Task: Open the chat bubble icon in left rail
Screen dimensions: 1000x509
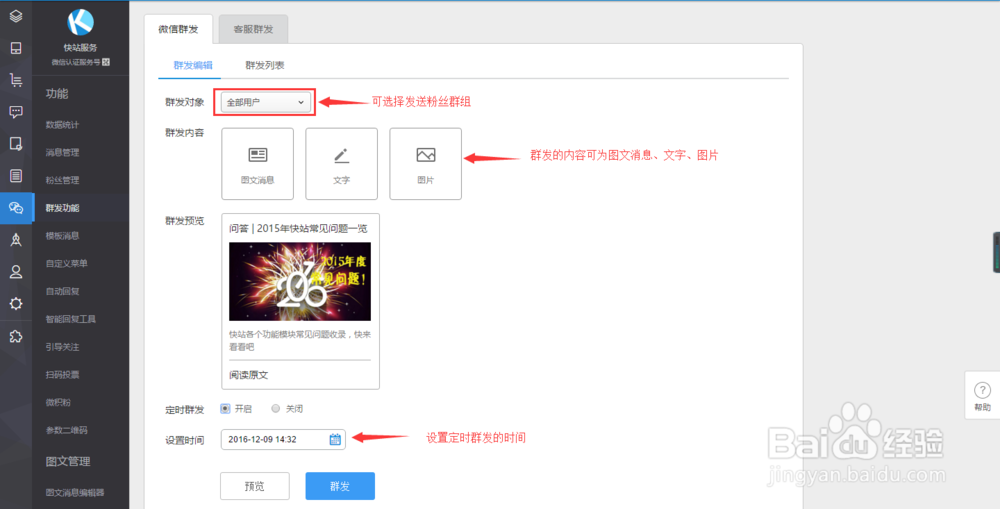Action: coord(16,112)
